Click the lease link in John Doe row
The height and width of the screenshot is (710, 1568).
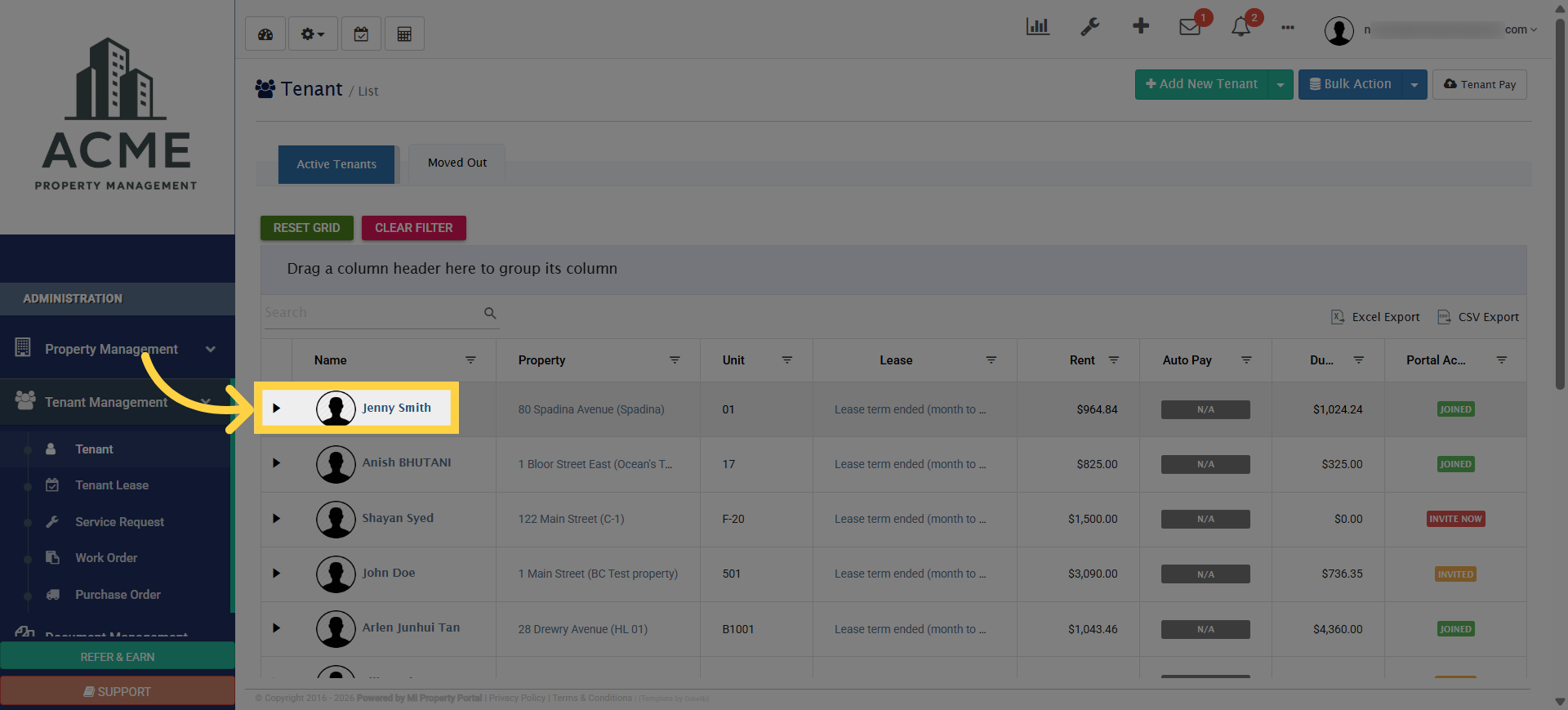pyautogui.click(x=910, y=574)
